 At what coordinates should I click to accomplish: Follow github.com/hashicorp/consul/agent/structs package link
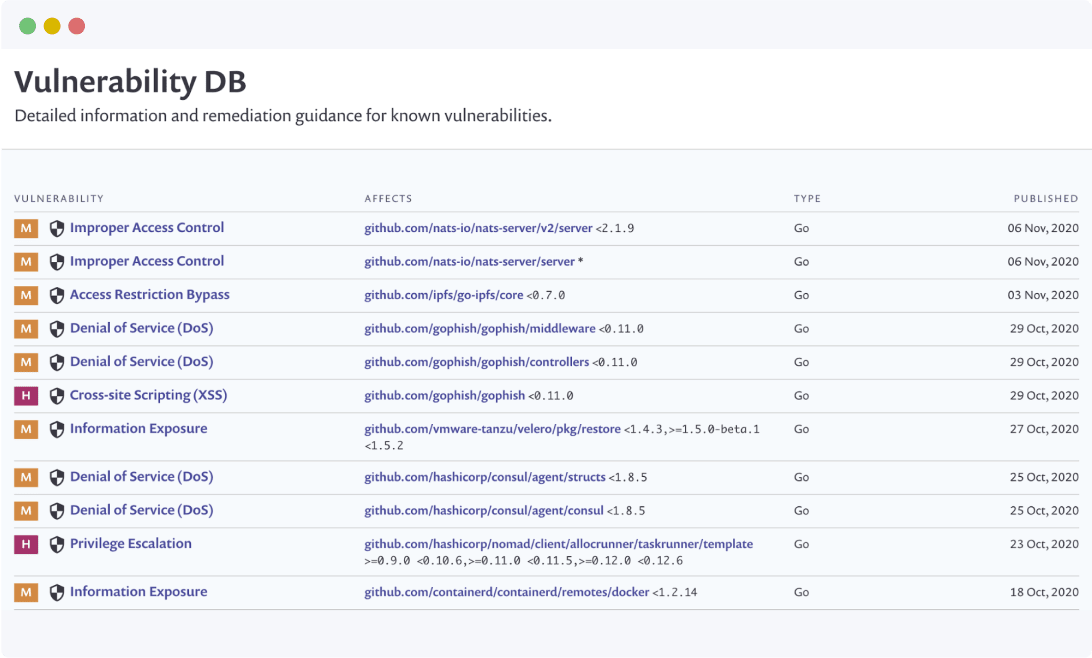(x=485, y=477)
